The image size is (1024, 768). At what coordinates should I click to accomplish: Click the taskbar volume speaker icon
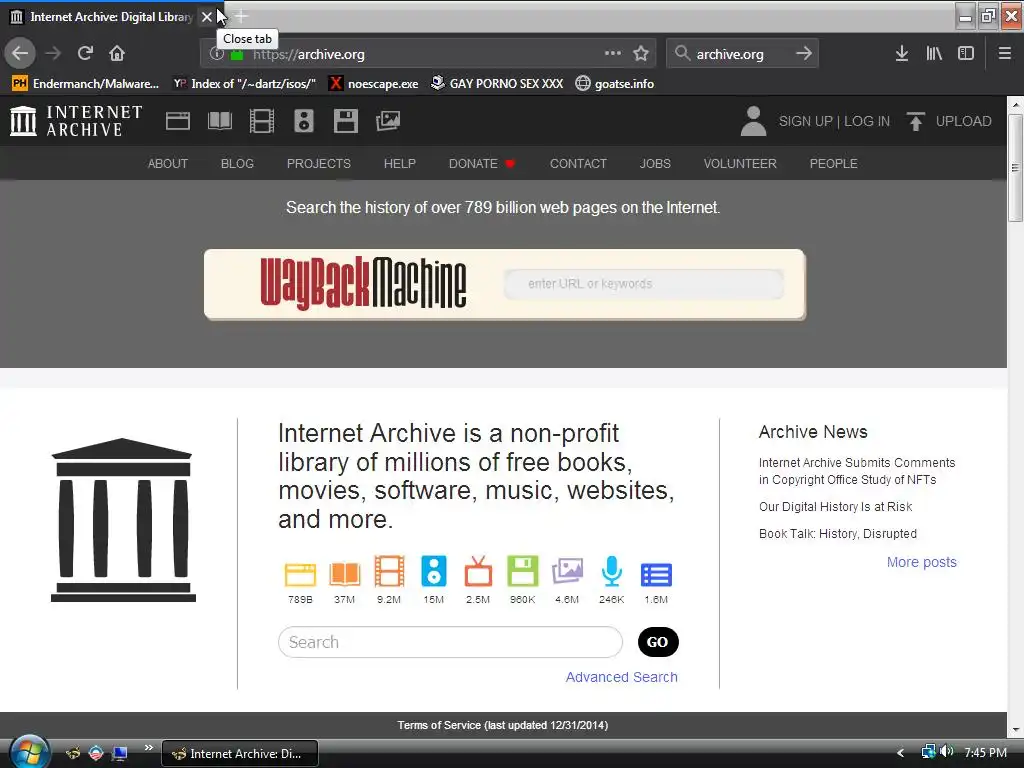pyautogui.click(x=946, y=752)
